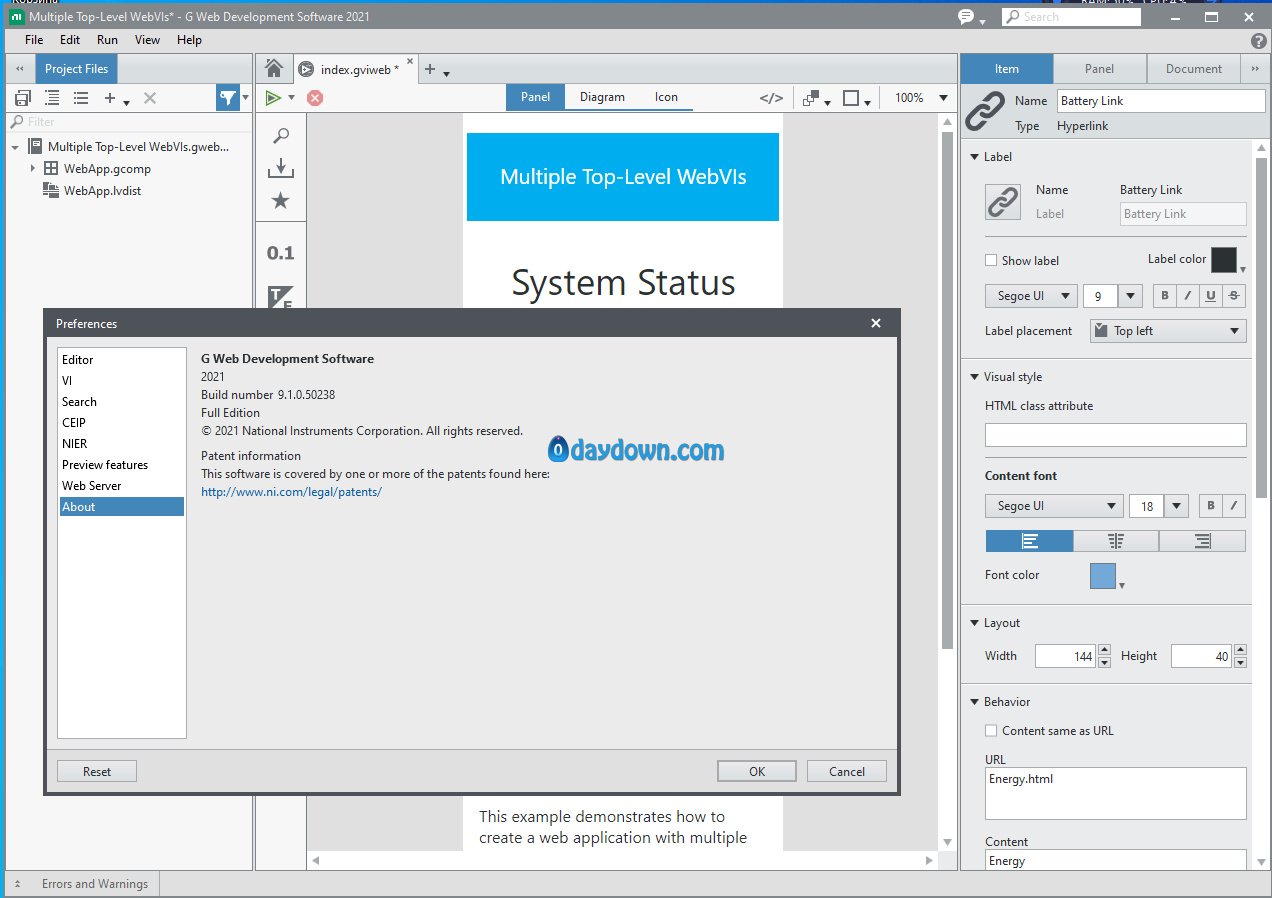Viewport: 1272px width, 898px height.
Task: Open the square-outline toolbar tool
Action: [x=851, y=98]
